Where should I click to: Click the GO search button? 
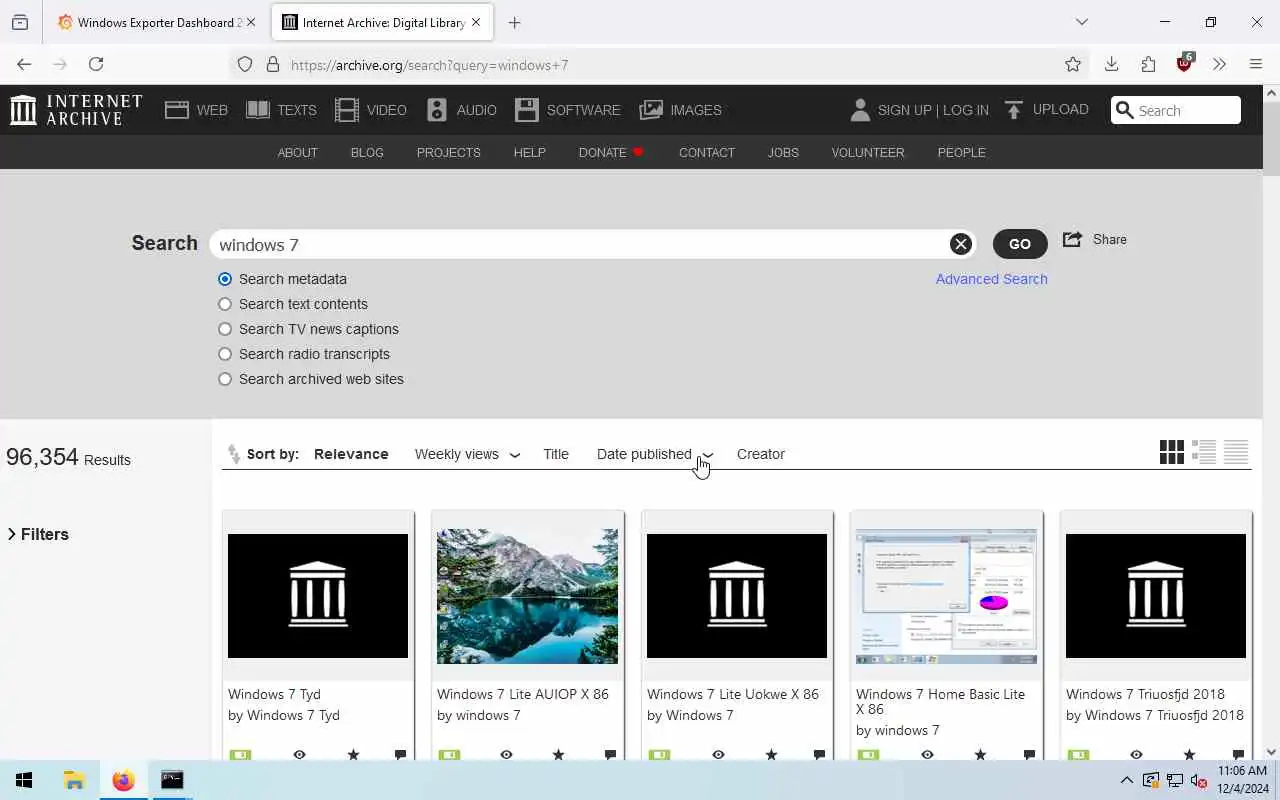[x=1020, y=244]
